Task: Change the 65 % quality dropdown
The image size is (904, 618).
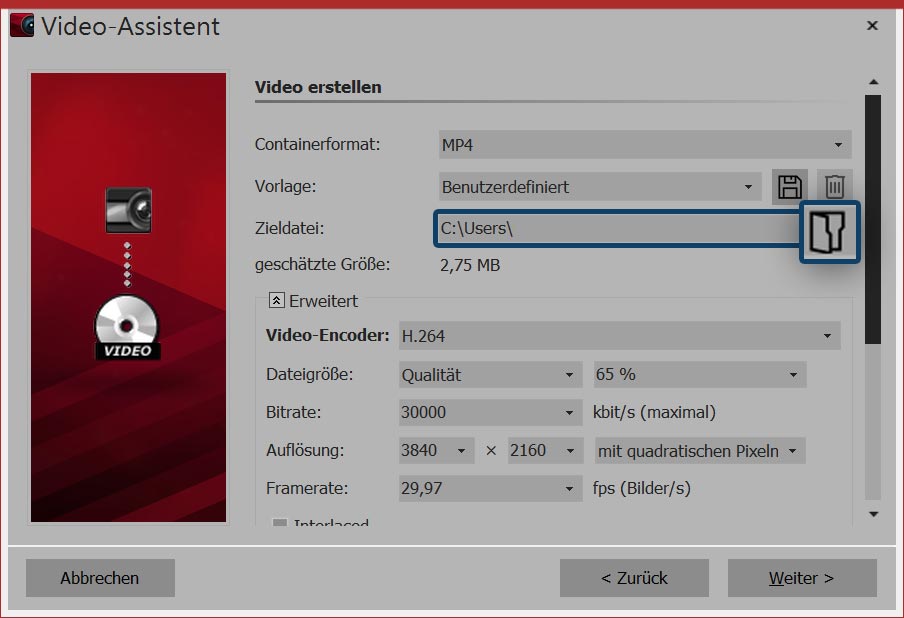Action: click(699, 375)
